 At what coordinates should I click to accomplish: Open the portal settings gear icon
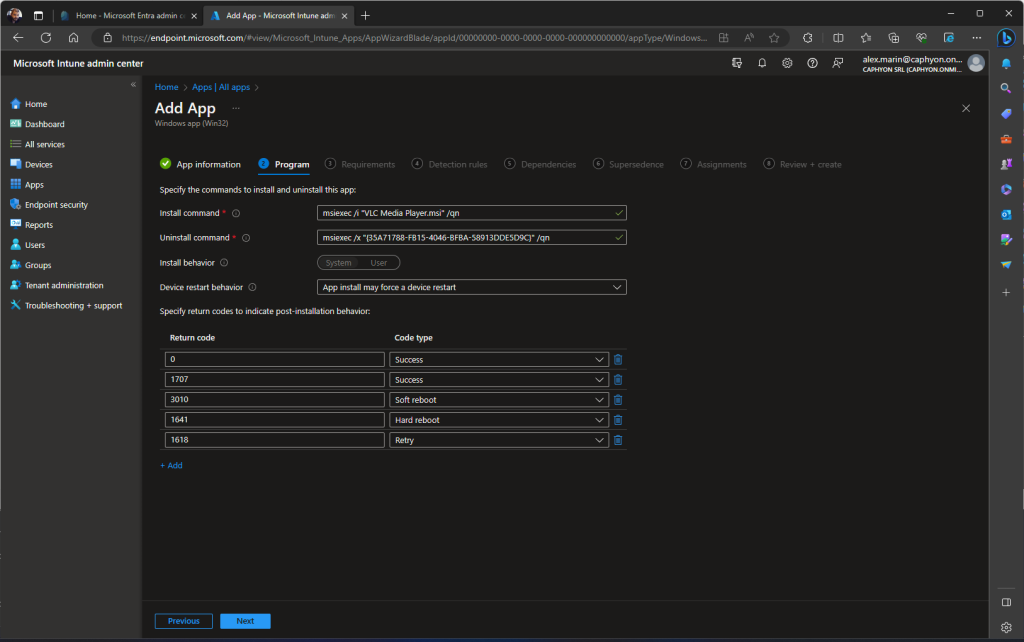pyautogui.click(x=787, y=63)
